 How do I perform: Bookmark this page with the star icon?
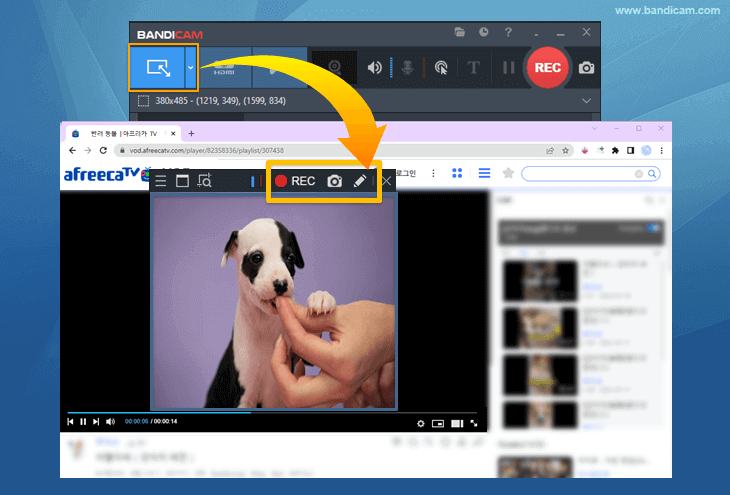coord(565,150)
